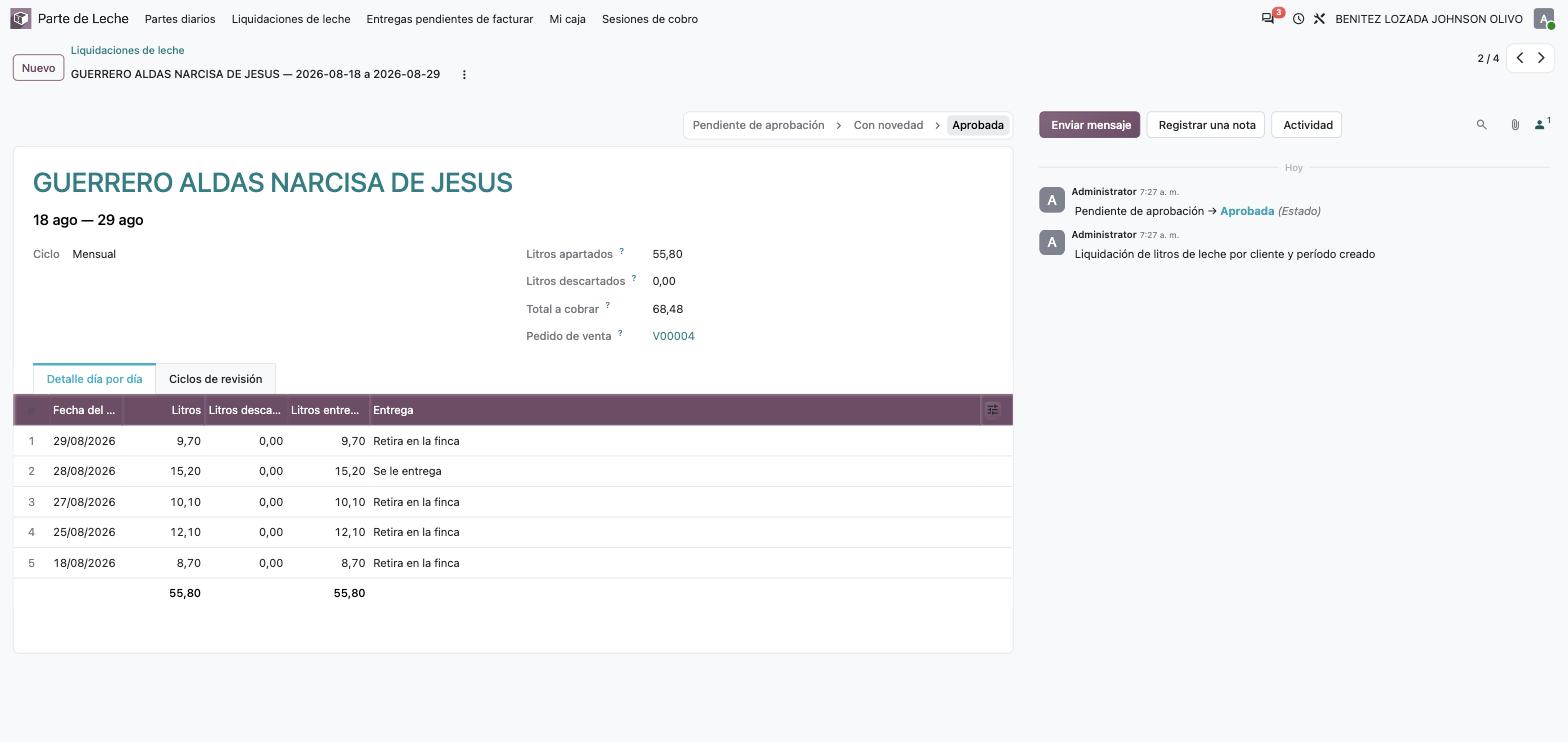
Task: Select Aprobada status
Action: tap(977, 125)
